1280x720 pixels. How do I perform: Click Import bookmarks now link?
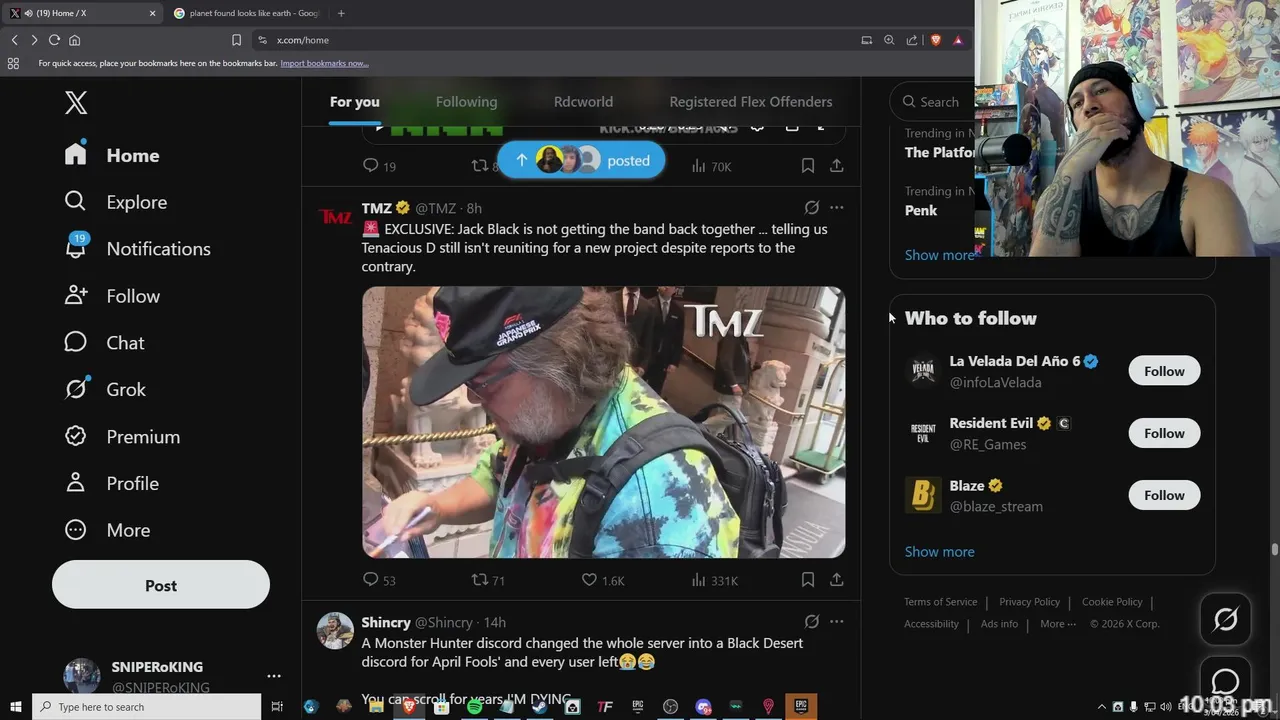(x=324, y=63)
